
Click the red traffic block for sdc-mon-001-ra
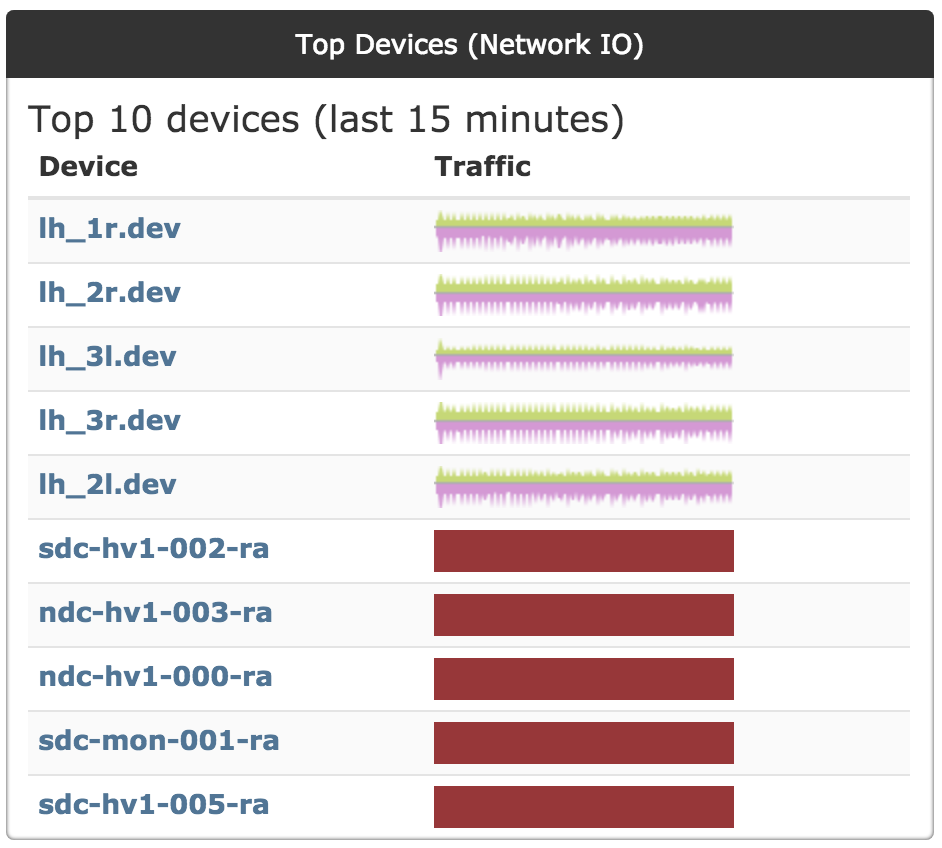pyautogui.click(x=584, y=743)
